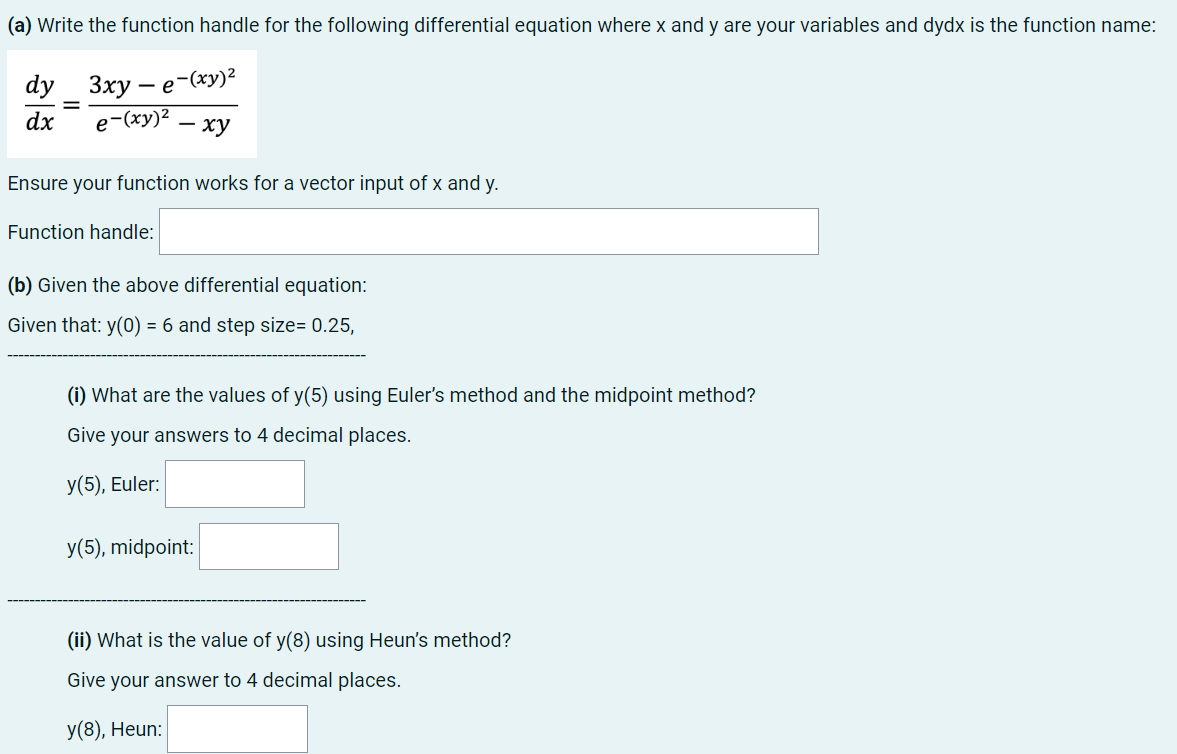Viewport: 1177px width, 754px height.
Task: Click the y(8), Heun label
Action: [x=115, y=728]
